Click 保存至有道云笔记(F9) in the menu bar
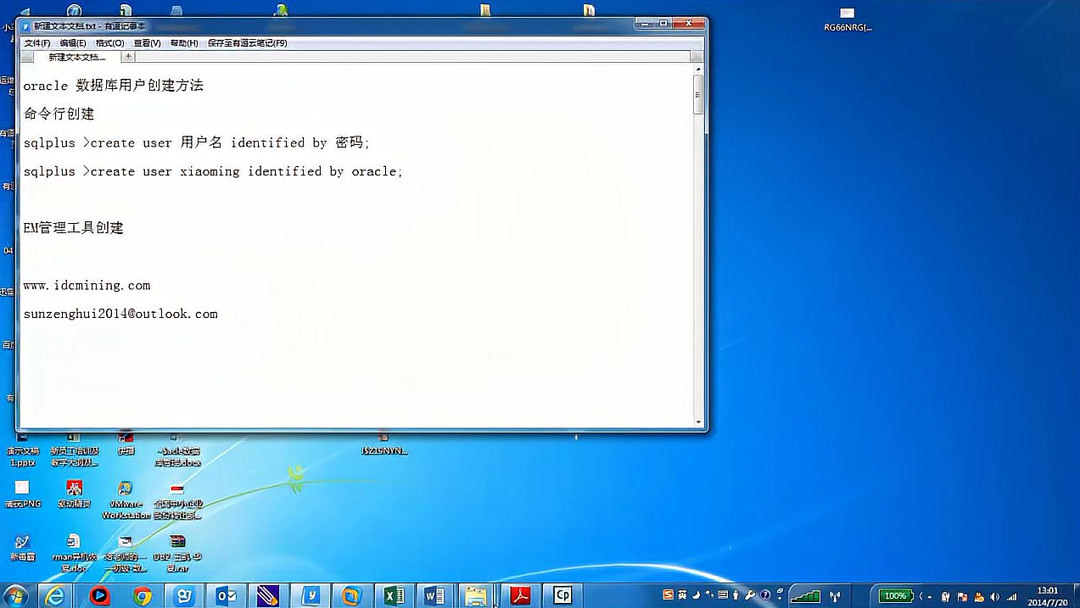1080x608 pixels. [243, 43]
